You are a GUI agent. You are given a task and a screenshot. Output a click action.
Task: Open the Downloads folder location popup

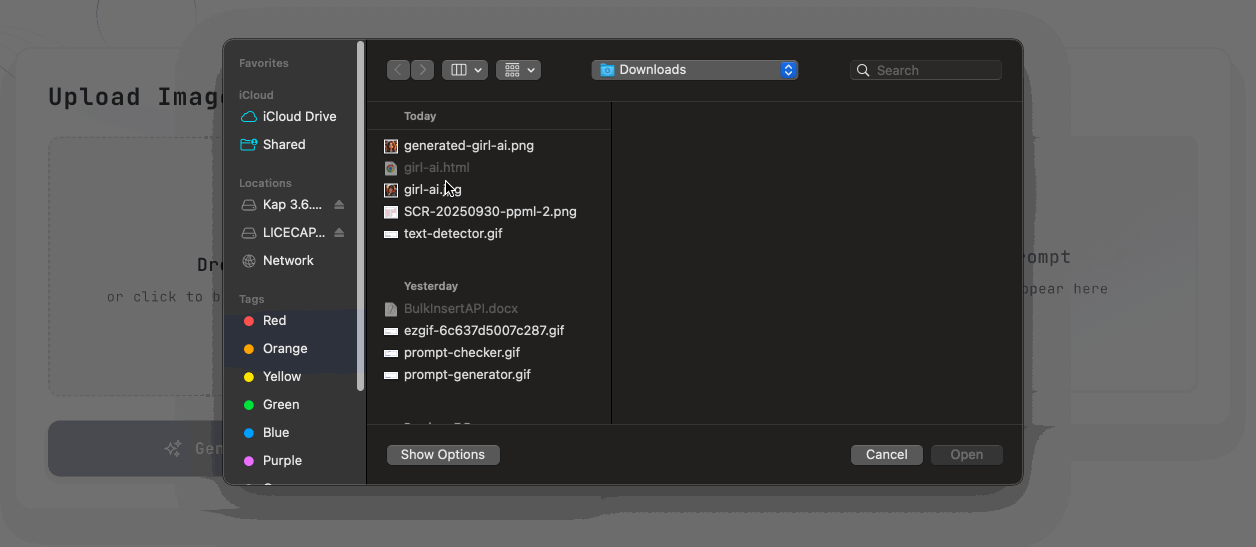click(x=695, y=70)
